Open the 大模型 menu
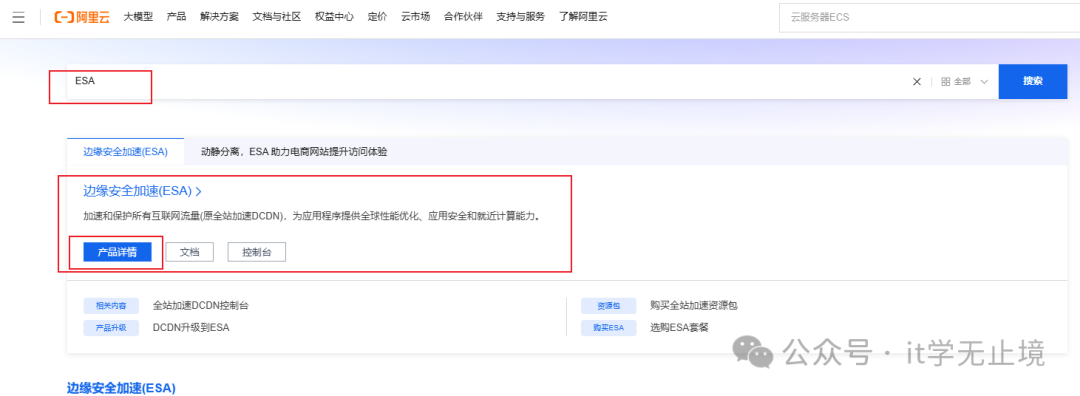Screen dimensions: 1080x396 (138, 17)
